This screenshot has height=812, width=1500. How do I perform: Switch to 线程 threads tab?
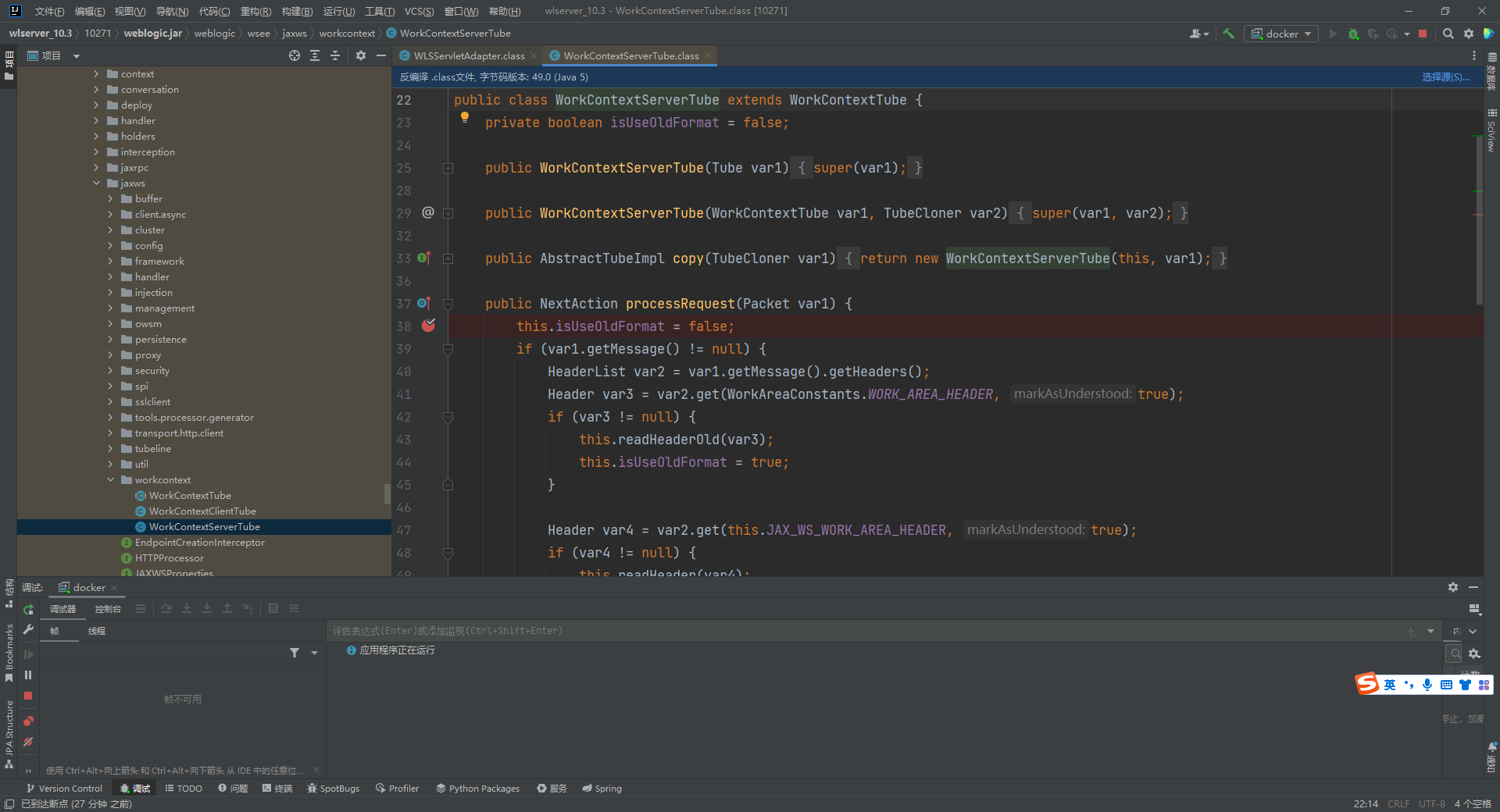[x=97, y=631]
